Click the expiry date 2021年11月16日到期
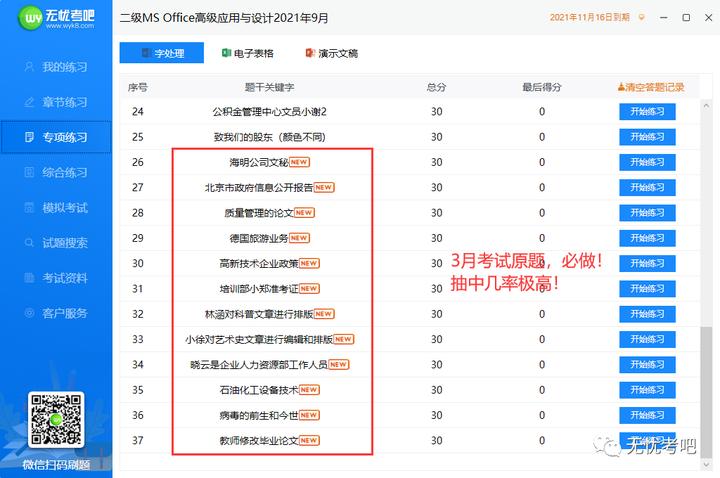The height and width of the screenshot is (478, 720). [x=589, y=17]
